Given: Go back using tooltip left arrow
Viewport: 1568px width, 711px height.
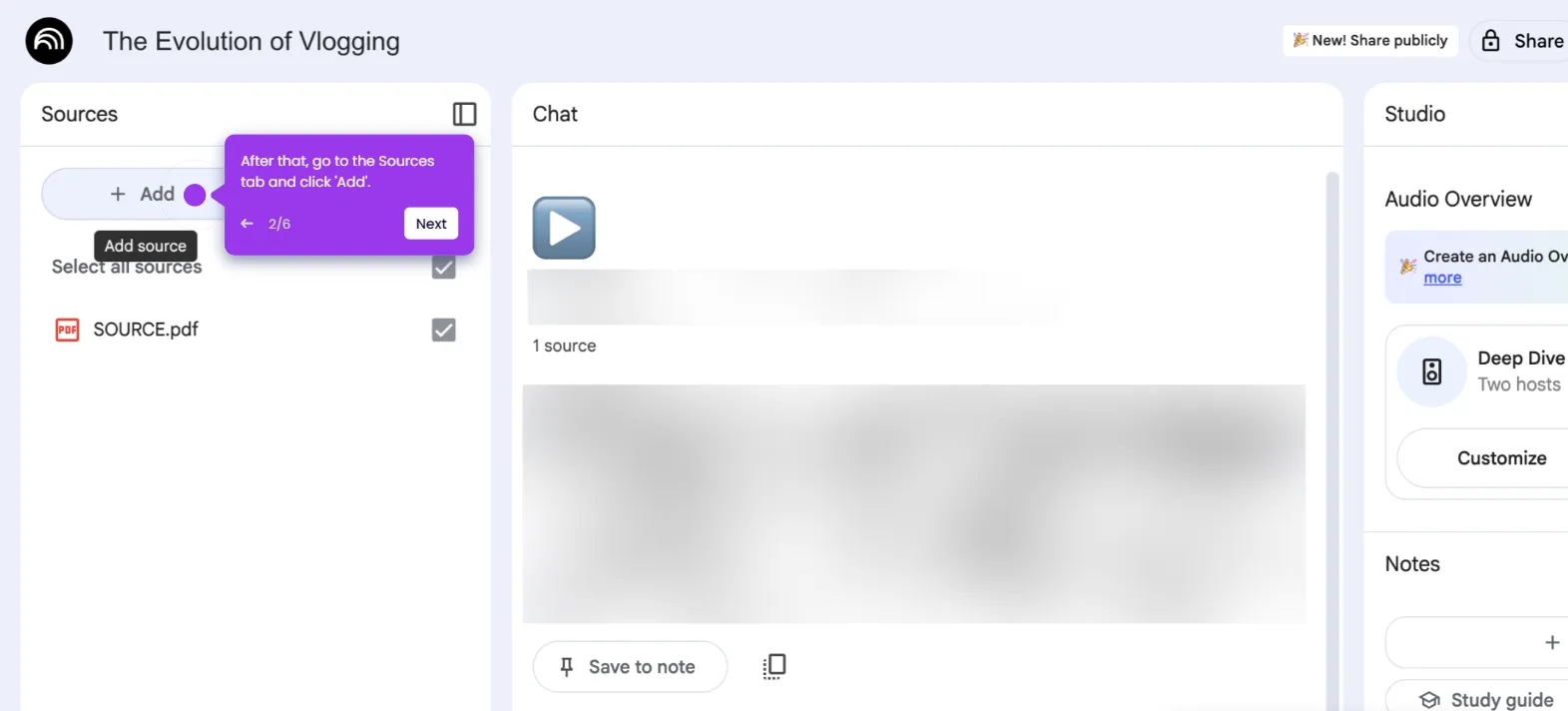Looking at the screenshot, I should pyautogui.click(x=247, y=224).
